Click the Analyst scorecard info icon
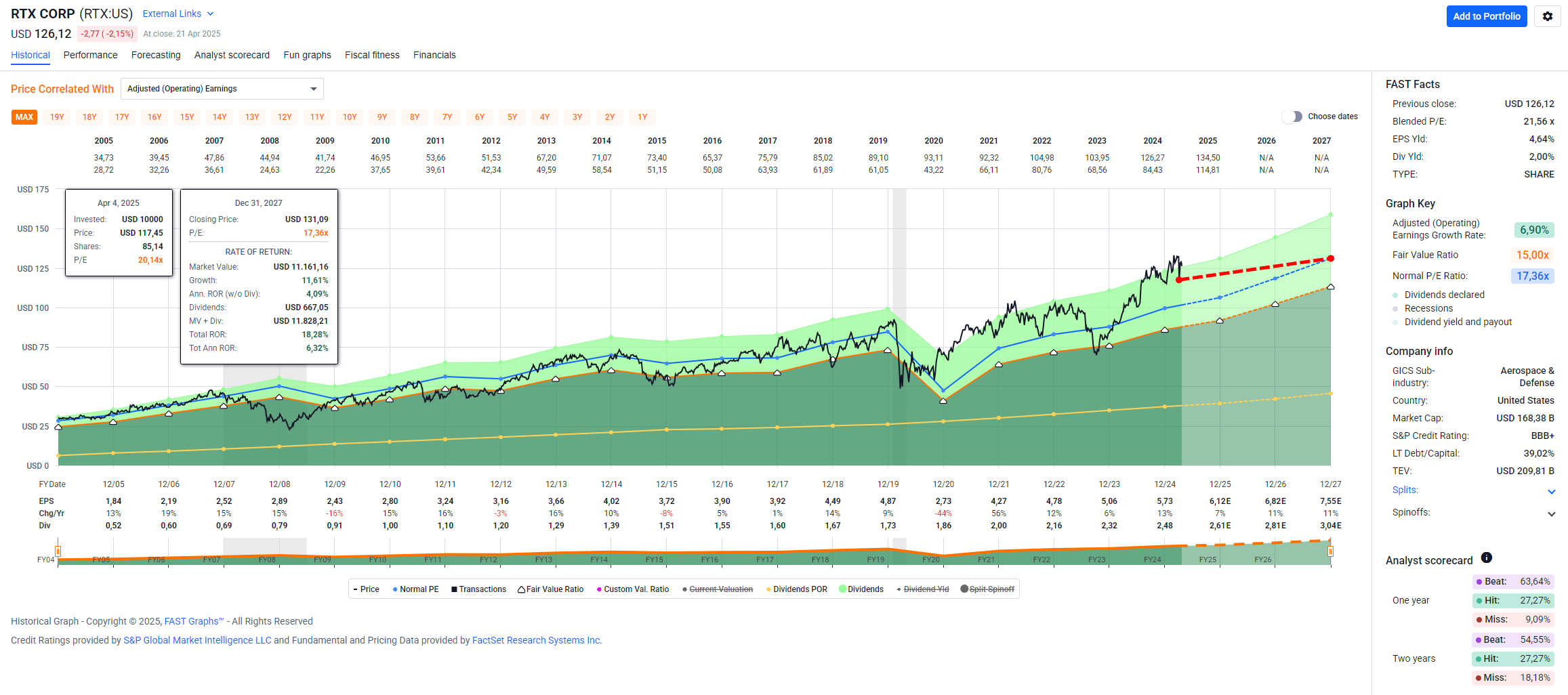This screenshot has width=1568, height=695. pos(1487,557)
